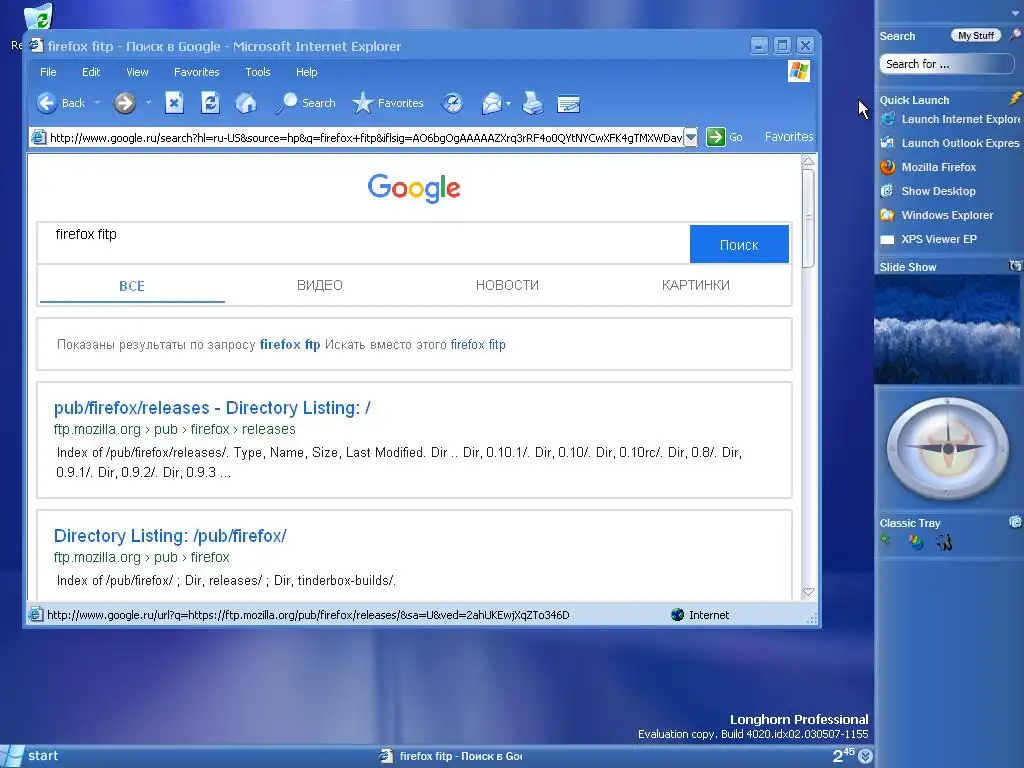This screenshot has height=768, width=1024.
Task: Open the File menu
Action: (x=48, y=72)
